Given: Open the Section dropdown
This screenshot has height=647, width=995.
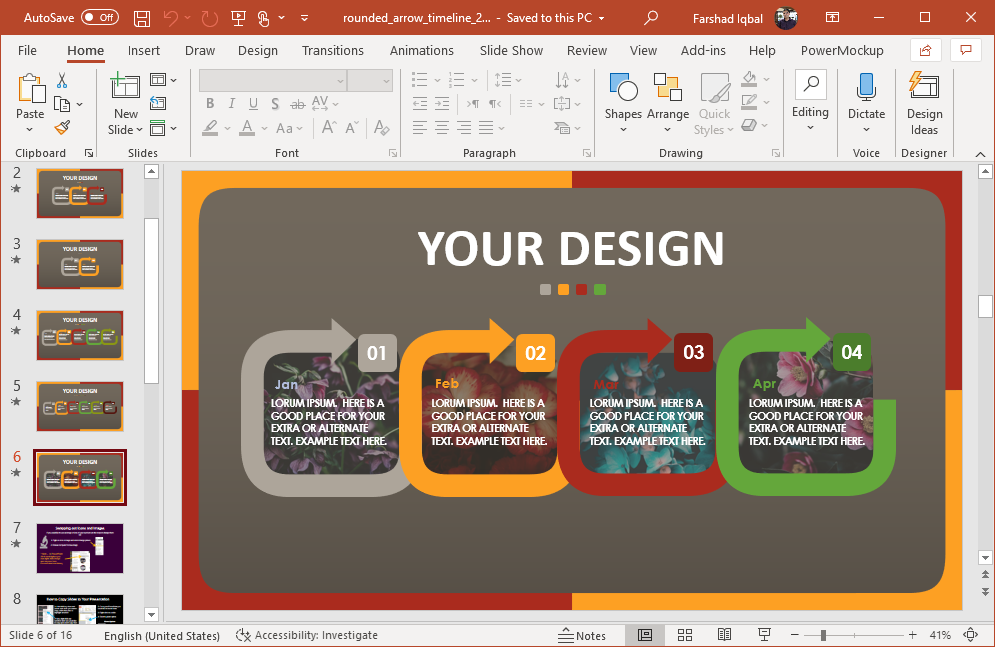Looking at the screenshot, I should (x=163, y=129).
